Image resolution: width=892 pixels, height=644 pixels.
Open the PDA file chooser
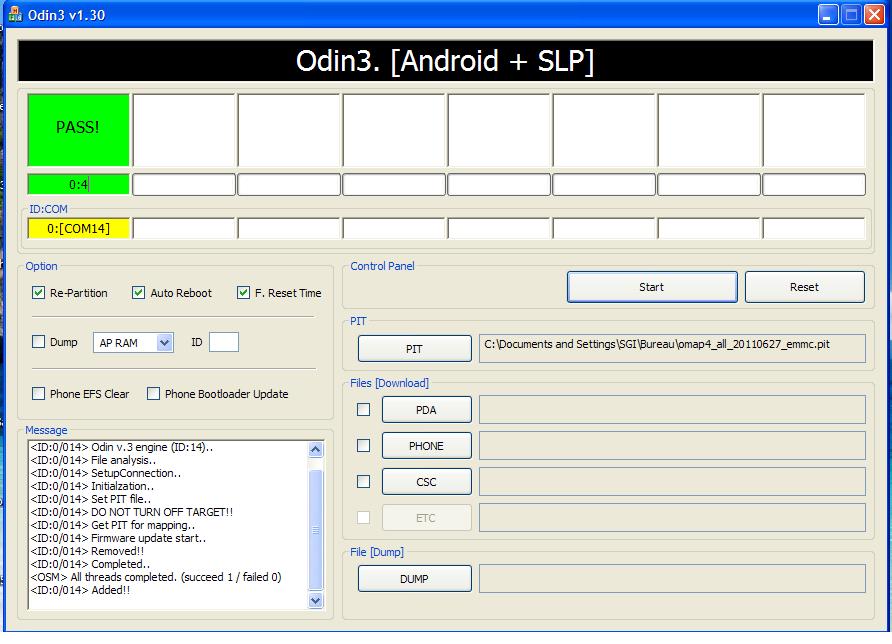(426, 410)
